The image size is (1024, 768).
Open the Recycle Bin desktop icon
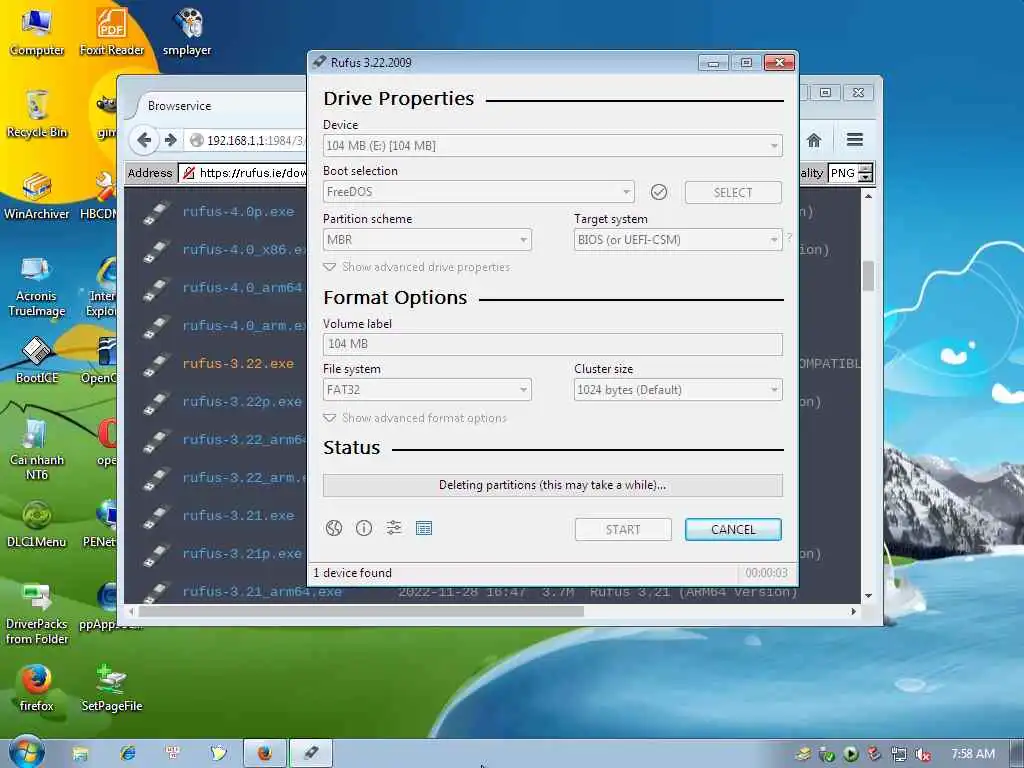37,114
